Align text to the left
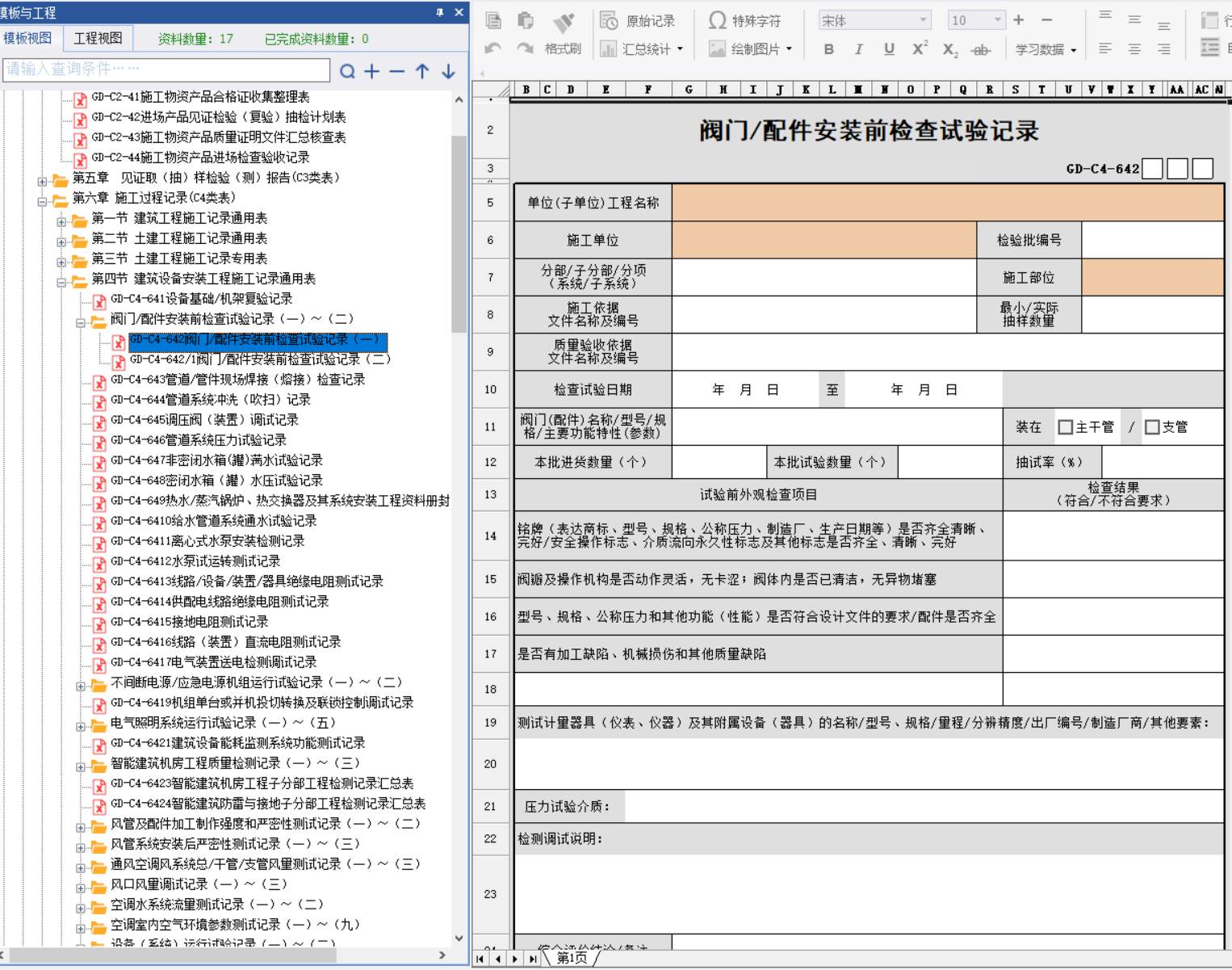The width and height of the screenshot is (1232, 970). tap(1105, 49)
